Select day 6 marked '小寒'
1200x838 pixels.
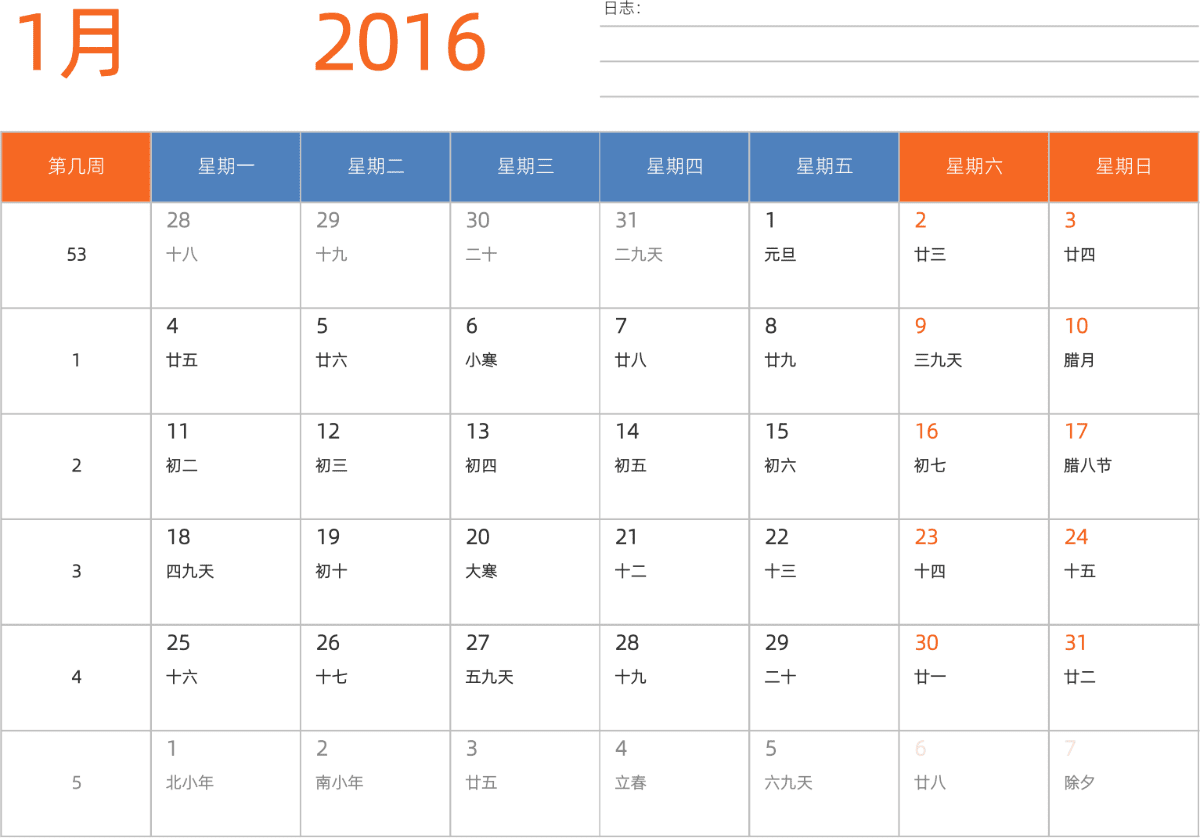coord(525,361)
